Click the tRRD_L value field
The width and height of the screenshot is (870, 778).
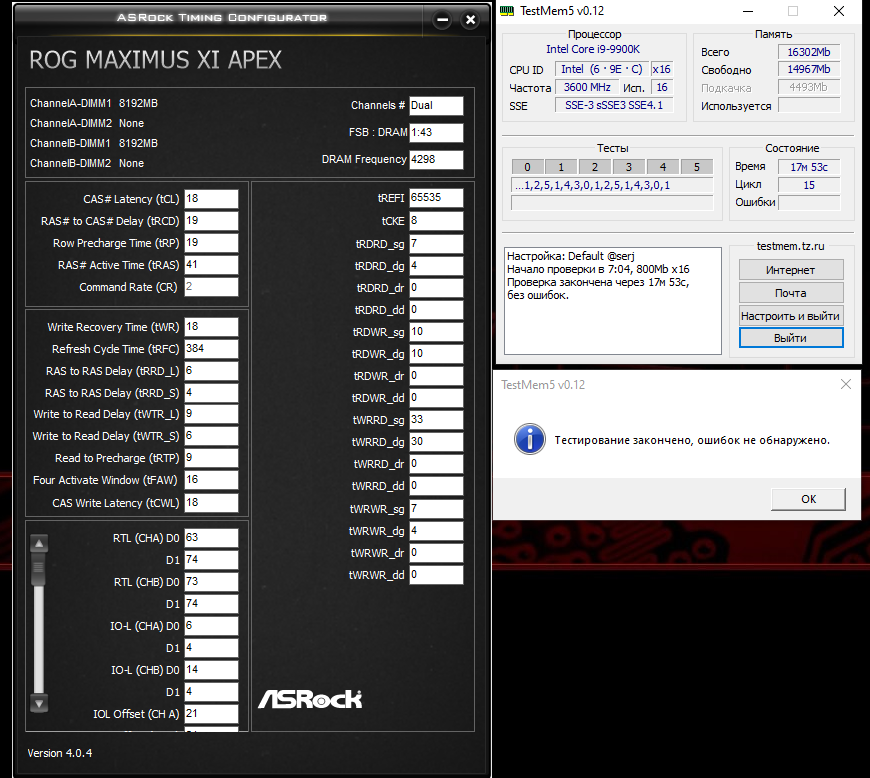click(x=211, y=371)
